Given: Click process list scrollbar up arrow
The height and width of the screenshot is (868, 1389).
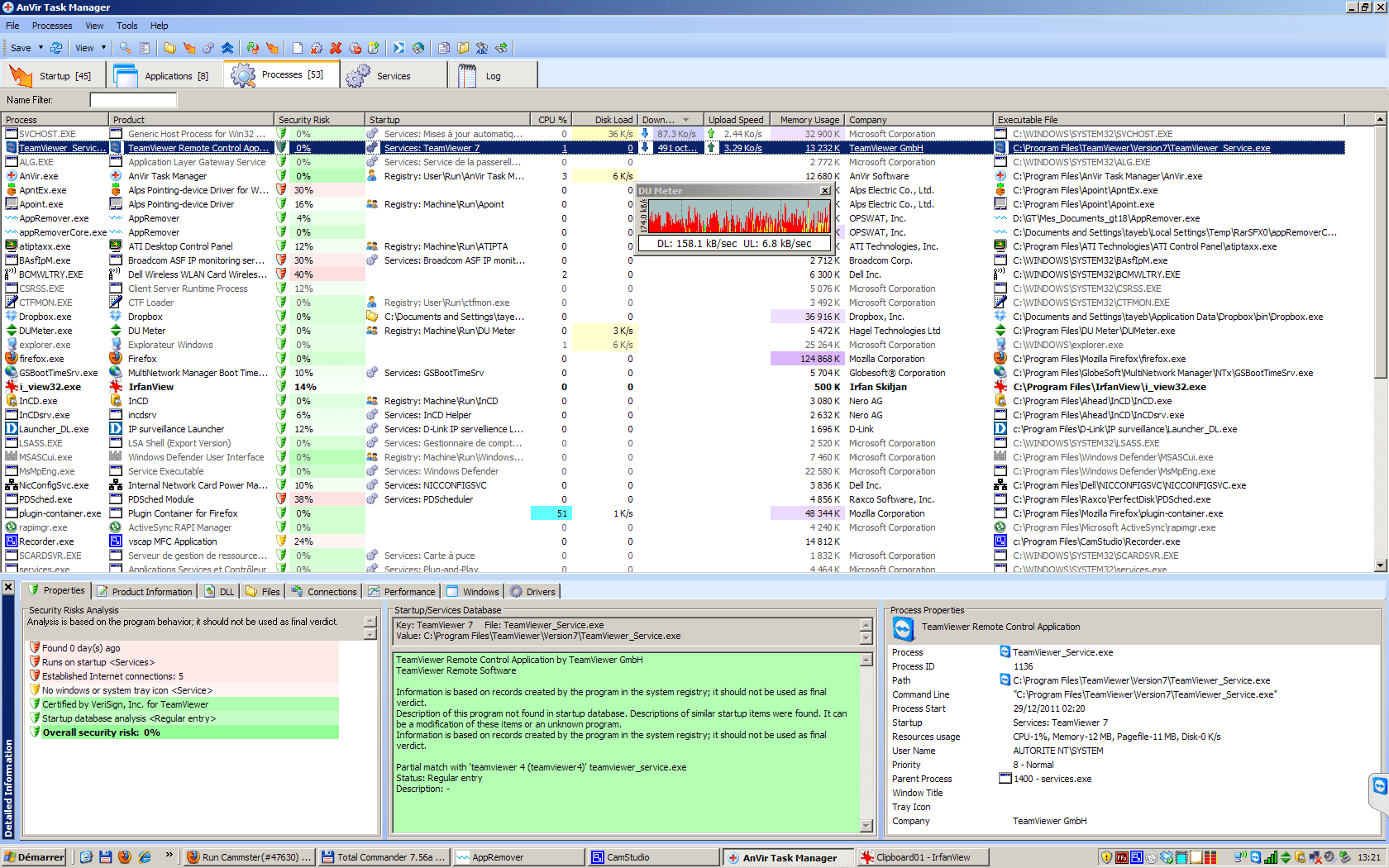Looking at the screenshot, I should (x=1380, y=120).
